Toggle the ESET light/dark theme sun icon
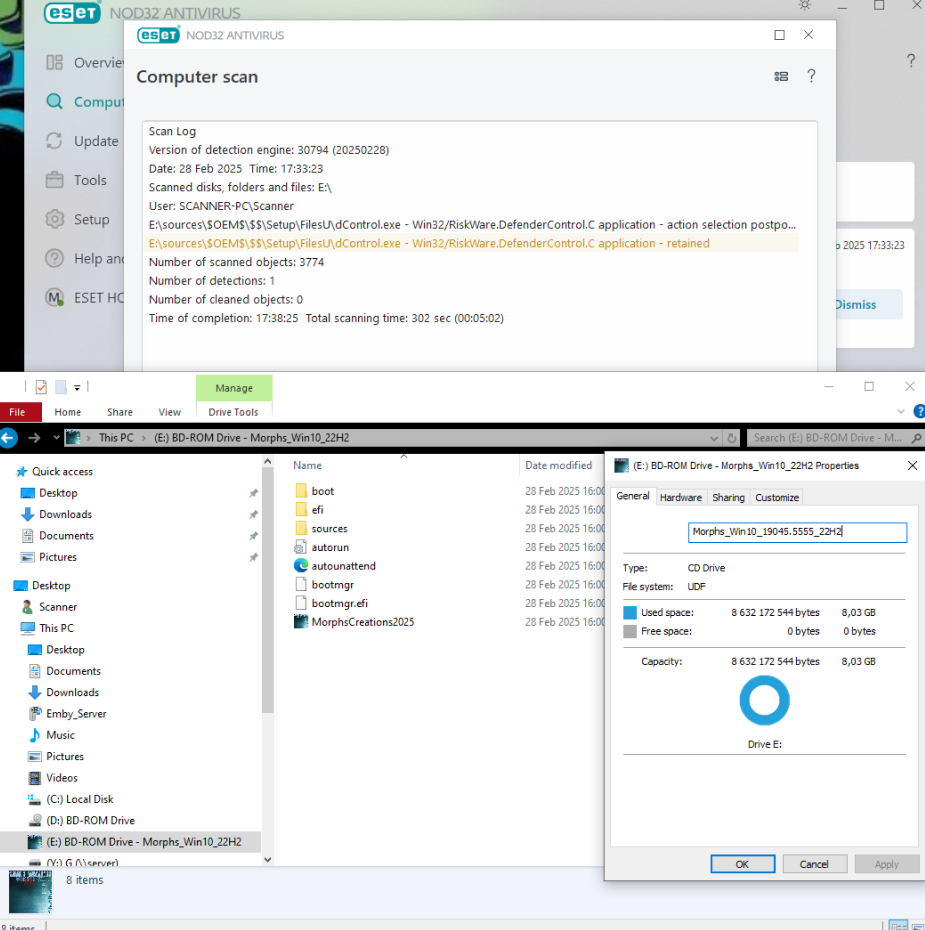 coord(805,5)
